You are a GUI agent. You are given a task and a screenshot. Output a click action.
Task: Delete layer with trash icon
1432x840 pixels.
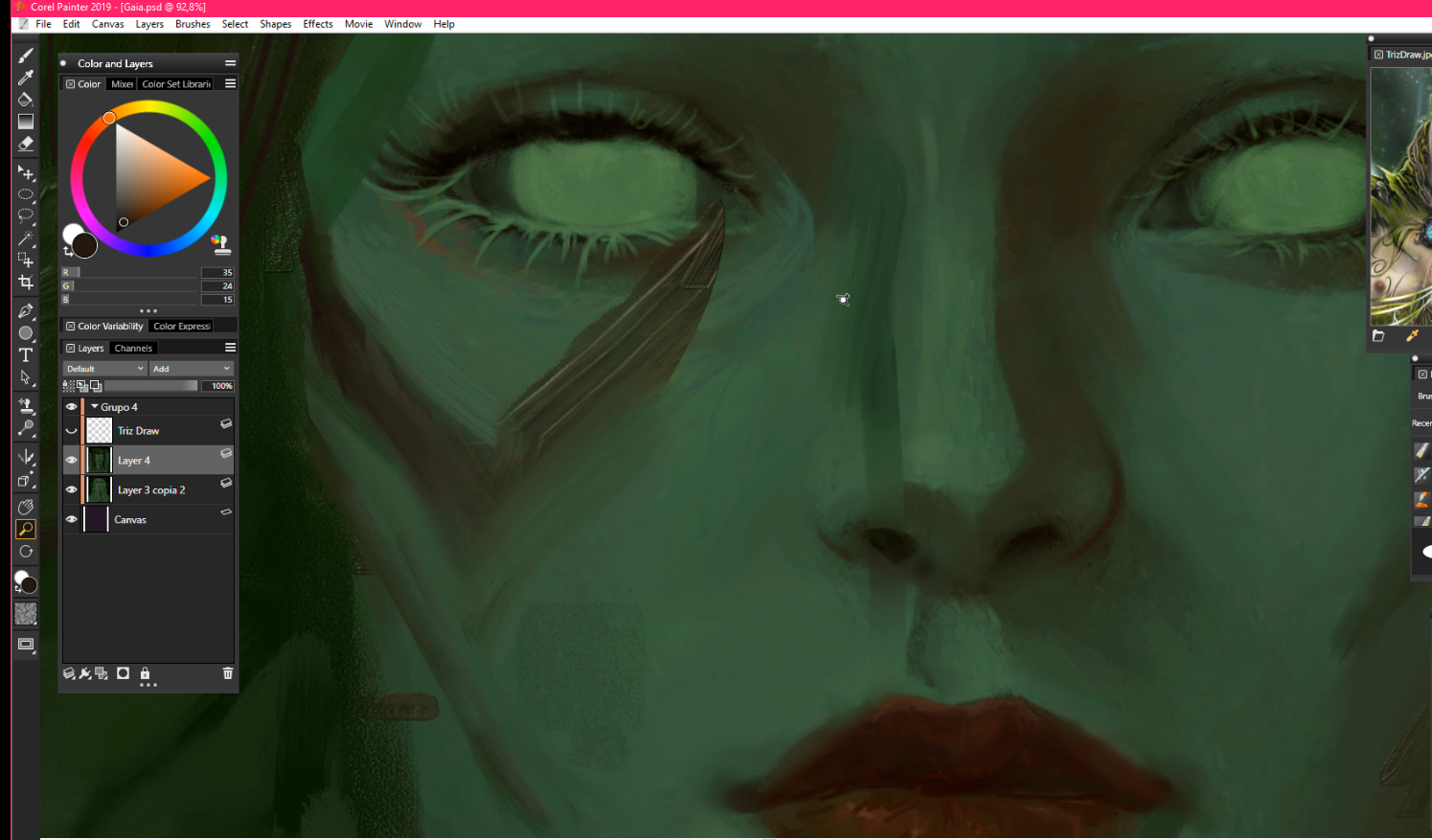[228, 673]
